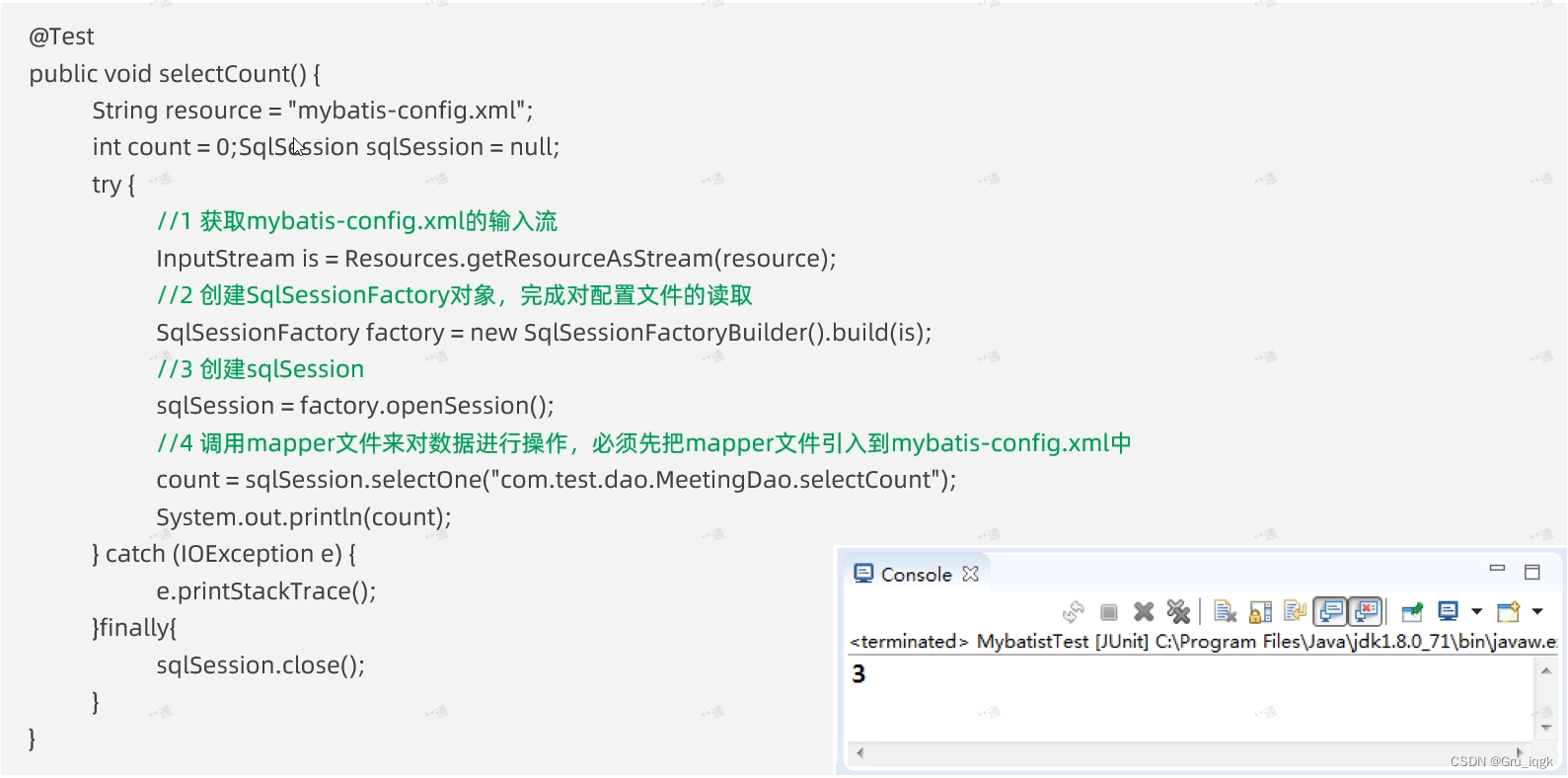The image size is (1568, 778).
Task: Close the Console tab
Action: (x=971, y=574)
